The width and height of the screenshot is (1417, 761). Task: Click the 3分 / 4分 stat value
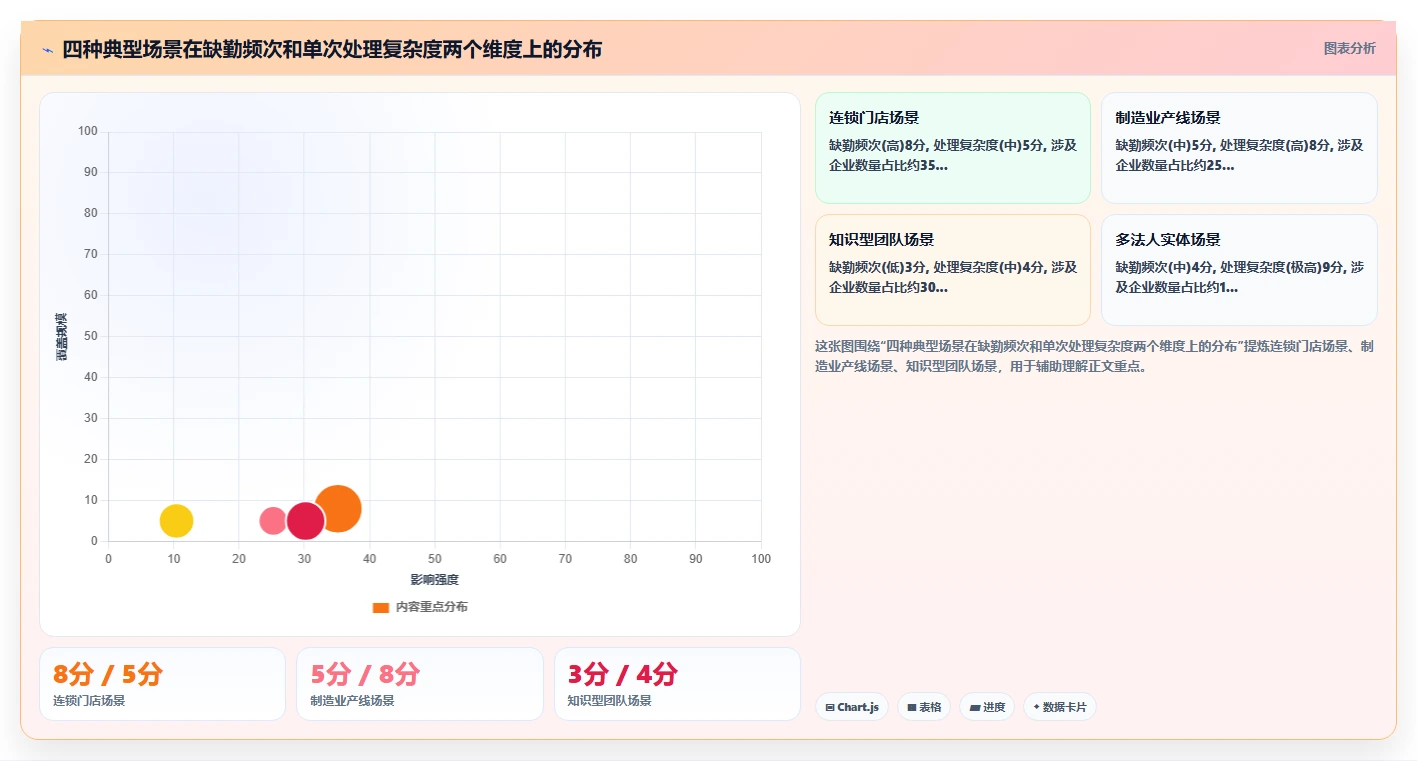point(622,674)
